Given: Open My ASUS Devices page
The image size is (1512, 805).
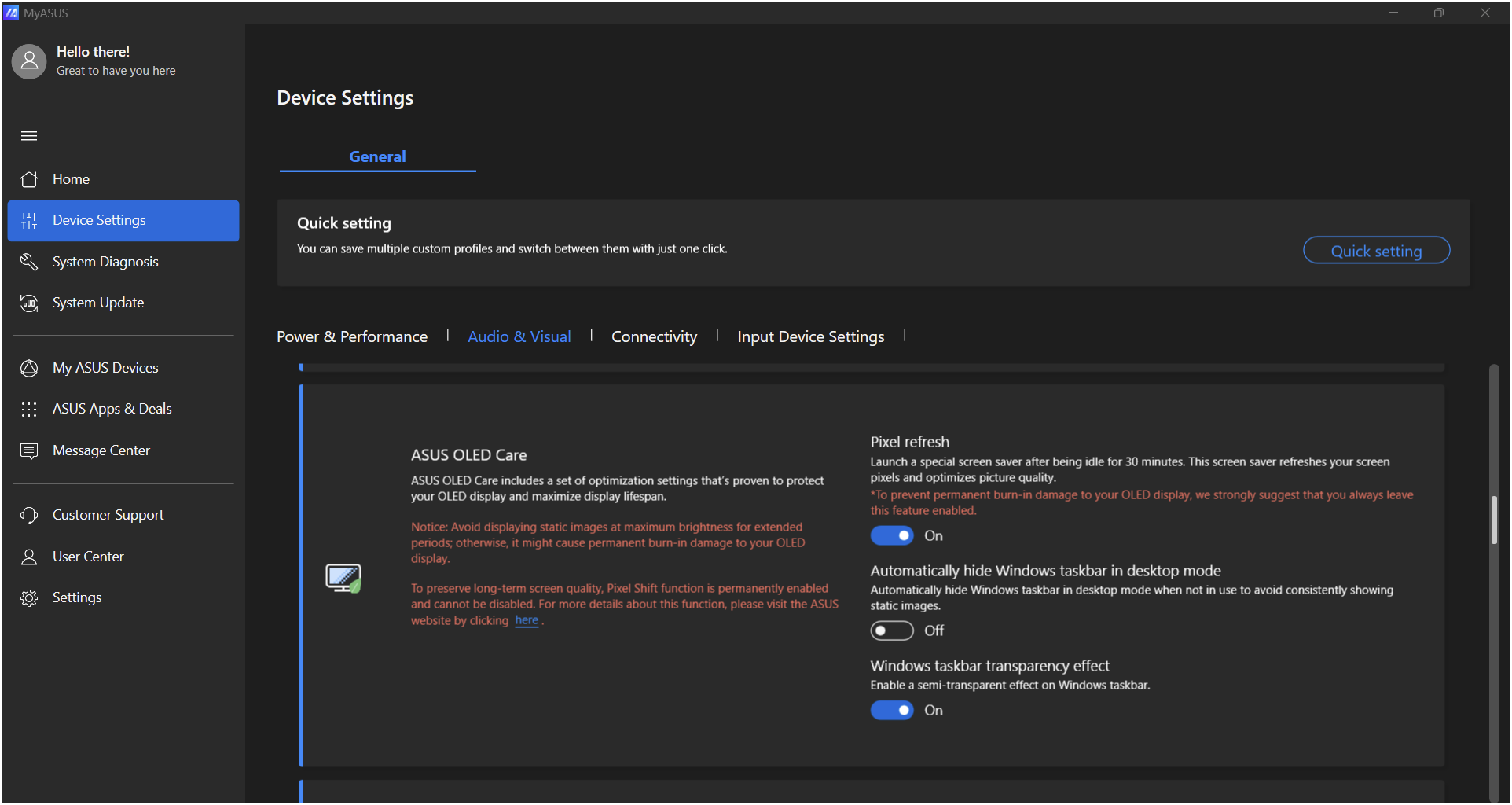Looking at the screenshot, I should 123,368.
